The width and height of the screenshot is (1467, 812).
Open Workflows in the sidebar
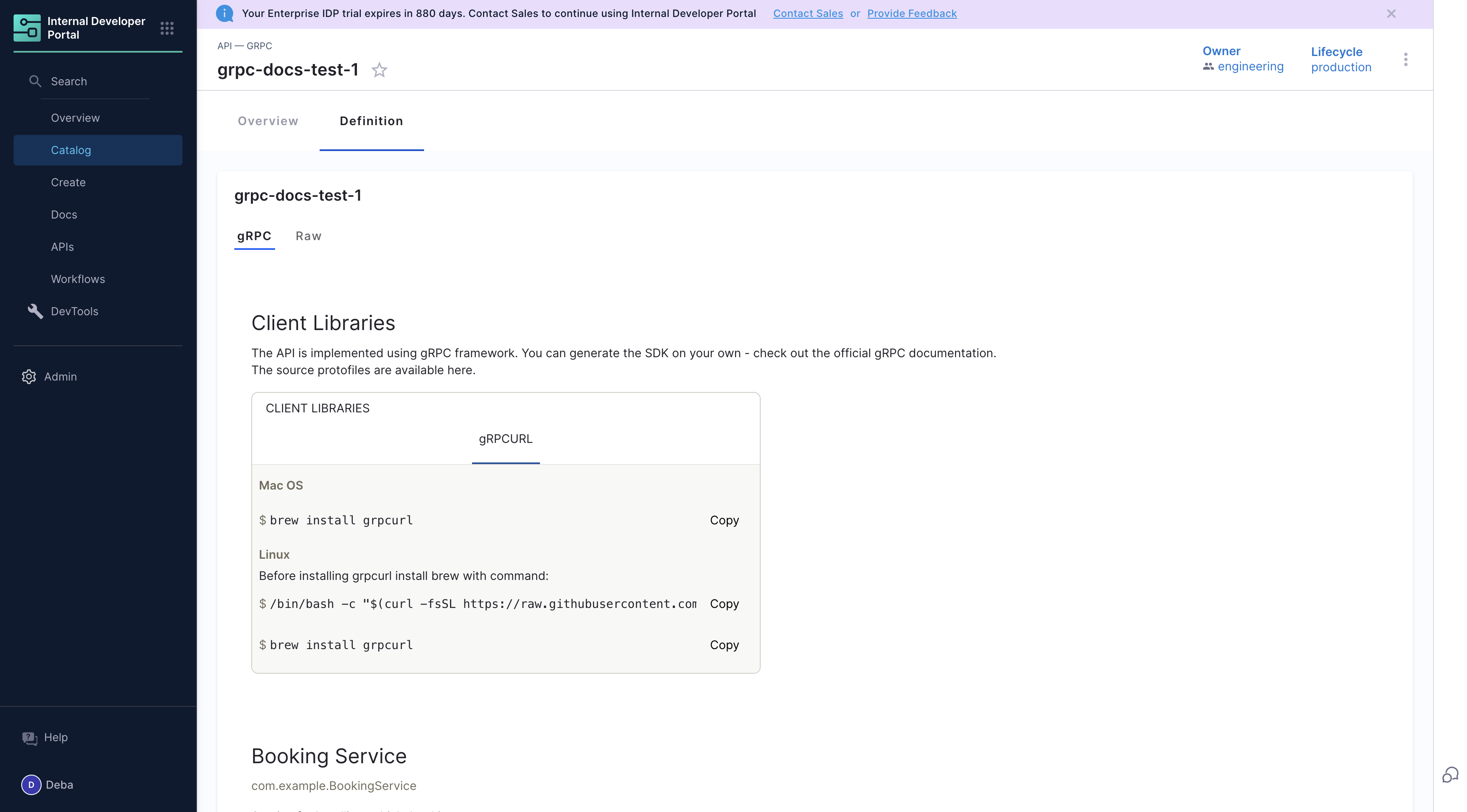78,279
